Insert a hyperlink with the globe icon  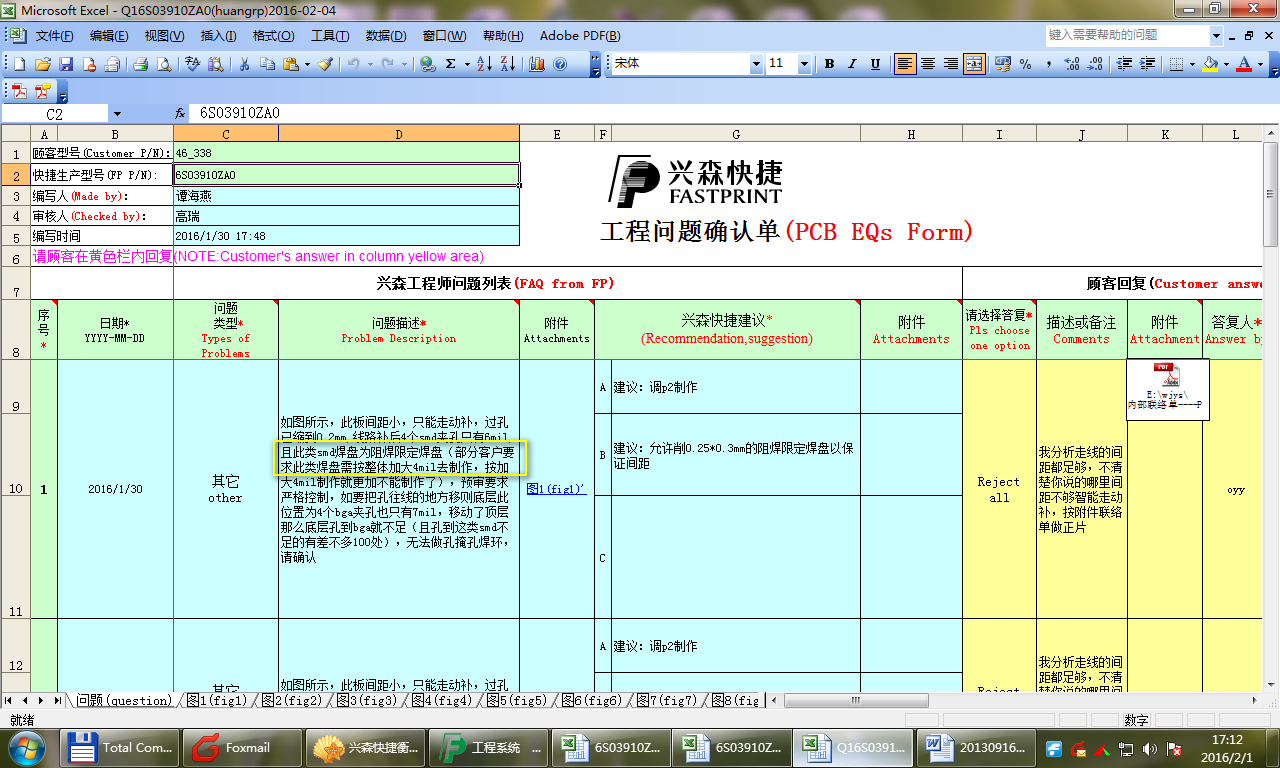pyautogui.click(x=427, y=64)
